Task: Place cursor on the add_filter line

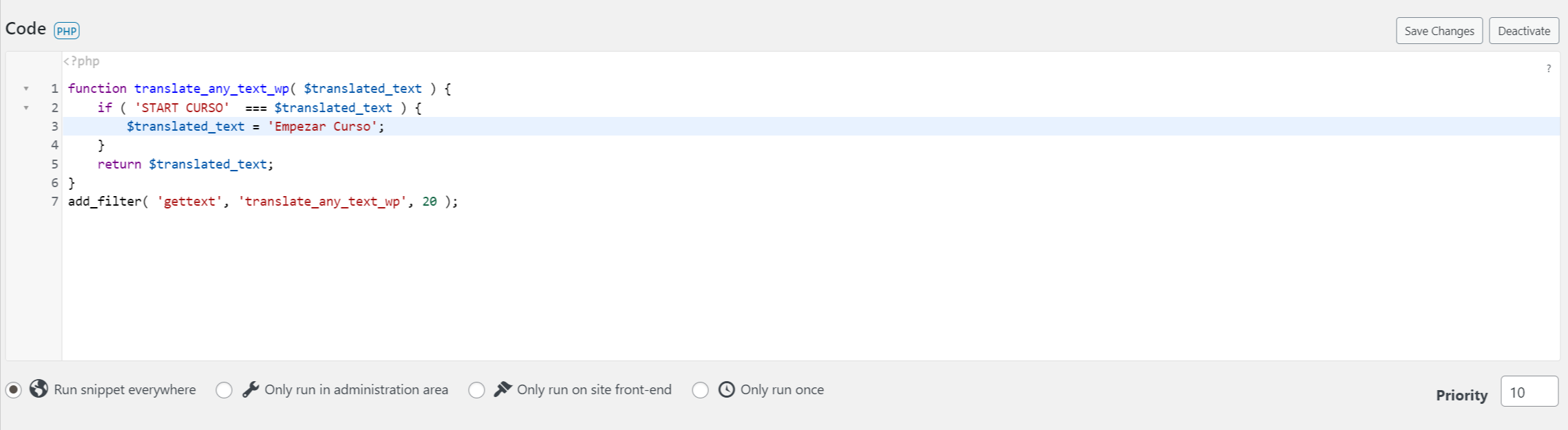Action: point(263,202)
